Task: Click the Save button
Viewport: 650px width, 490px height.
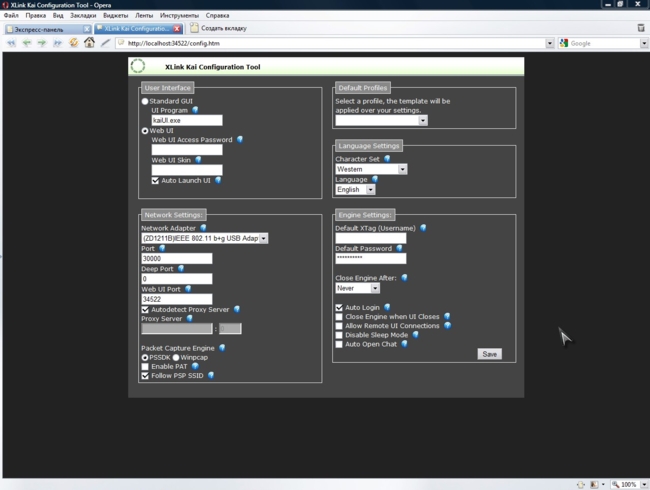Action: point(490,354)
